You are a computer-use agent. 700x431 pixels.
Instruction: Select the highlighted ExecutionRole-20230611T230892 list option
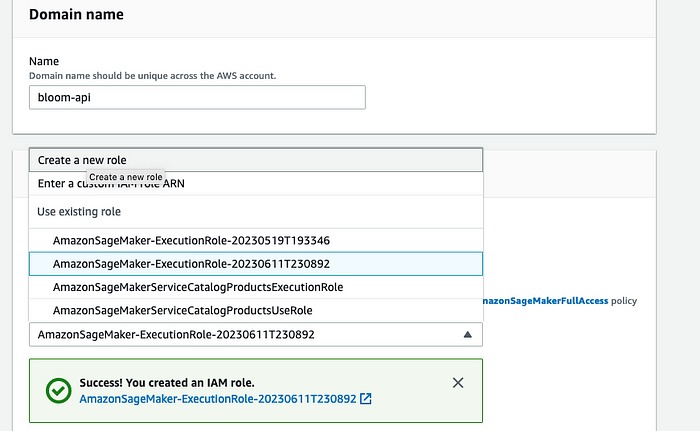[x=191, y=264]
